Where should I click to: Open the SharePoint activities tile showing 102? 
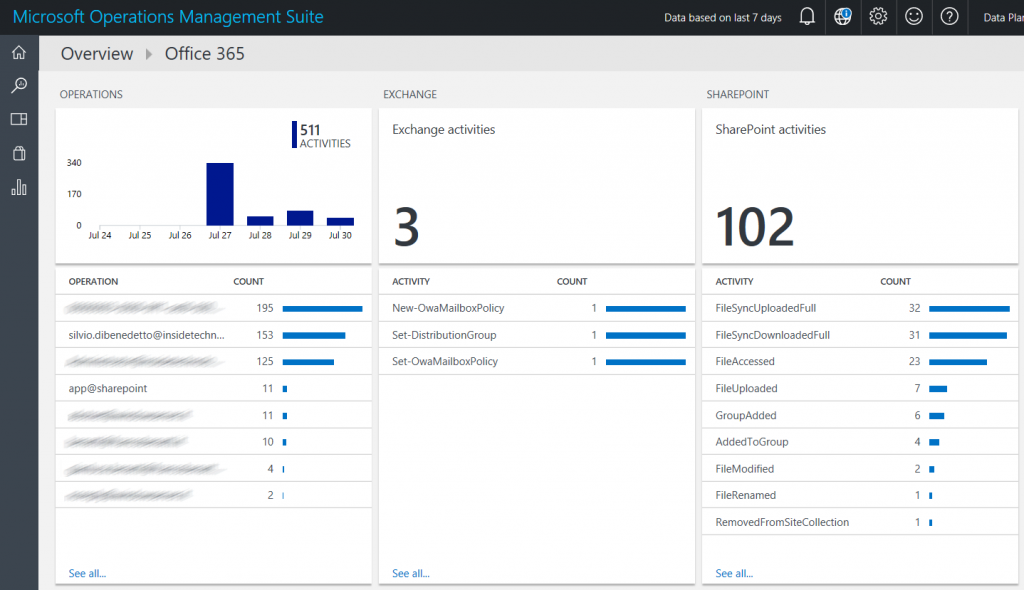860,186
